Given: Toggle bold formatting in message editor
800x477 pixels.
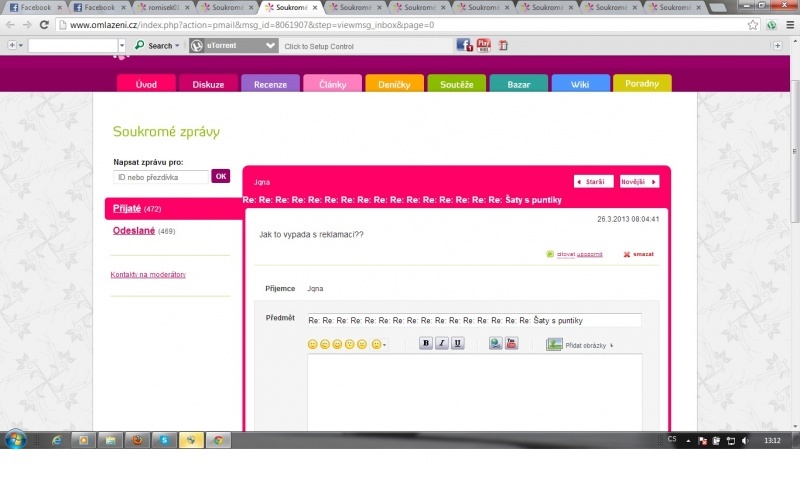Looking at the screenshot, I should coord(425,343).
